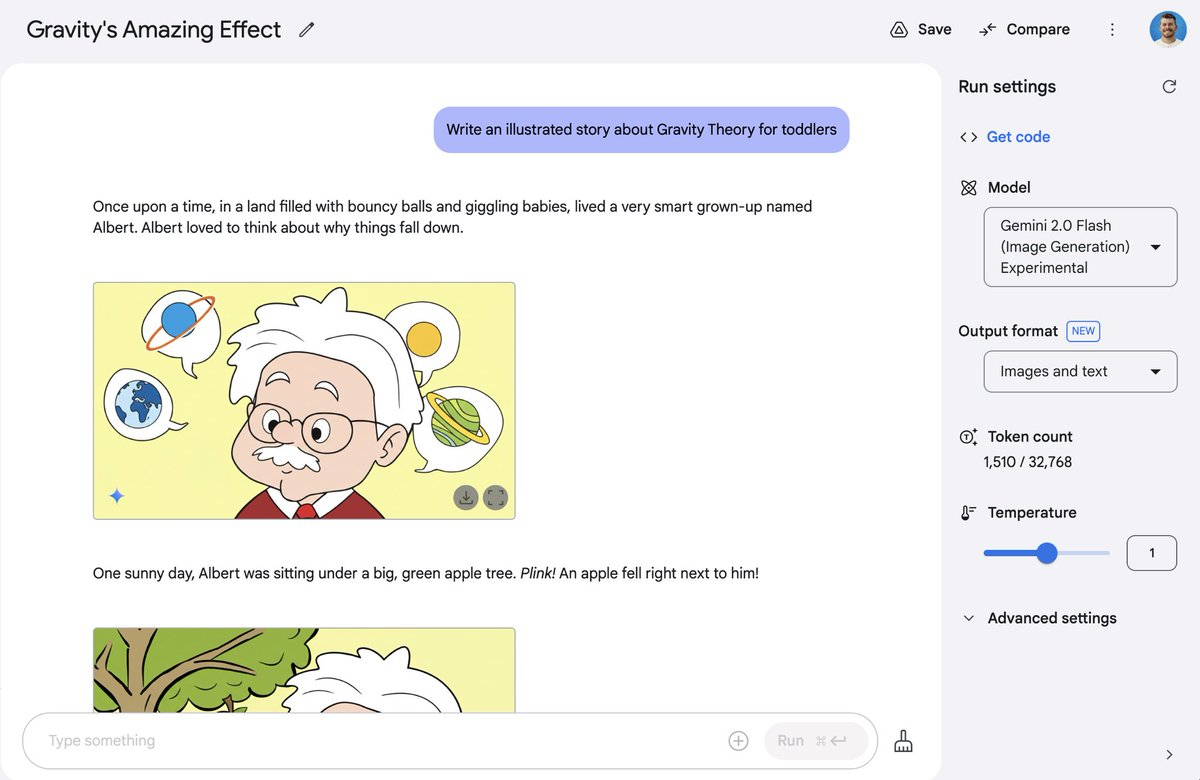Open the three-dot more options menu
Screen dimensions: 1200x780
click(1112, 30)
